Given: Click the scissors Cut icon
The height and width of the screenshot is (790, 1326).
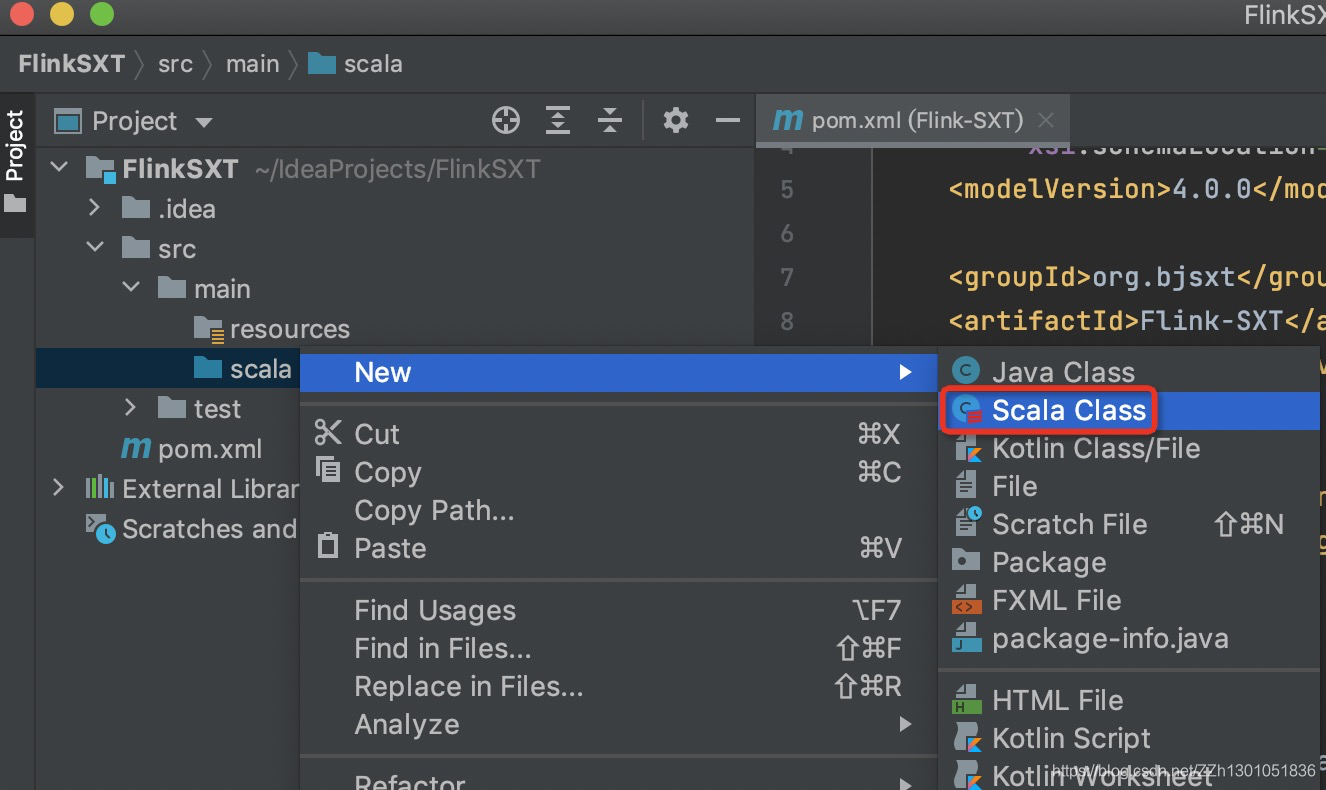Looking at the screenshot, I should click(328, 432).
